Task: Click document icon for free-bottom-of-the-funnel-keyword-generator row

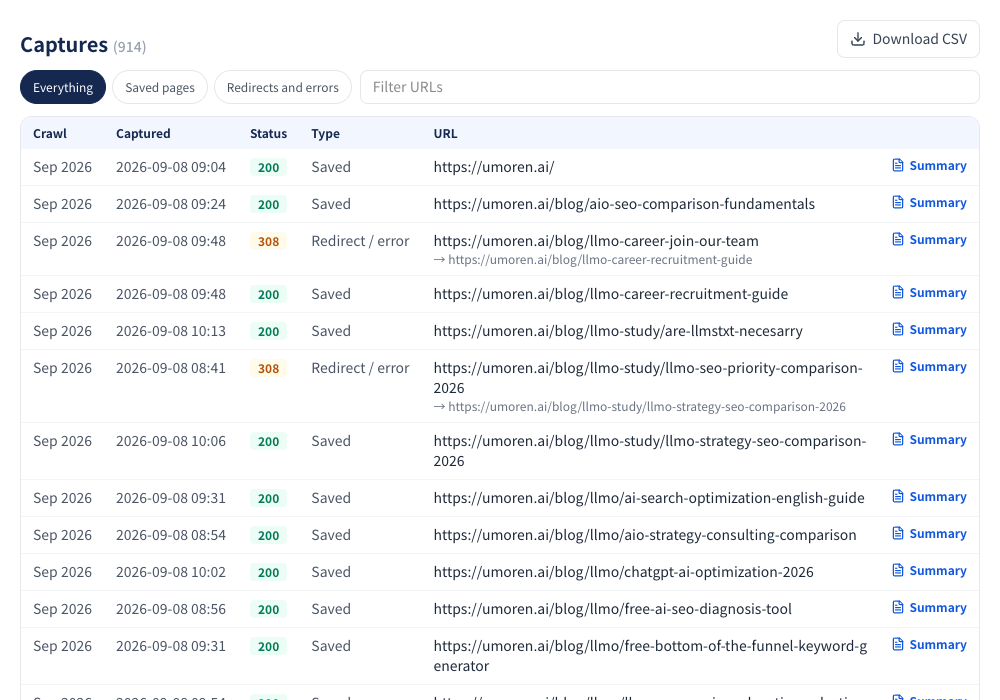Action: 898,644
